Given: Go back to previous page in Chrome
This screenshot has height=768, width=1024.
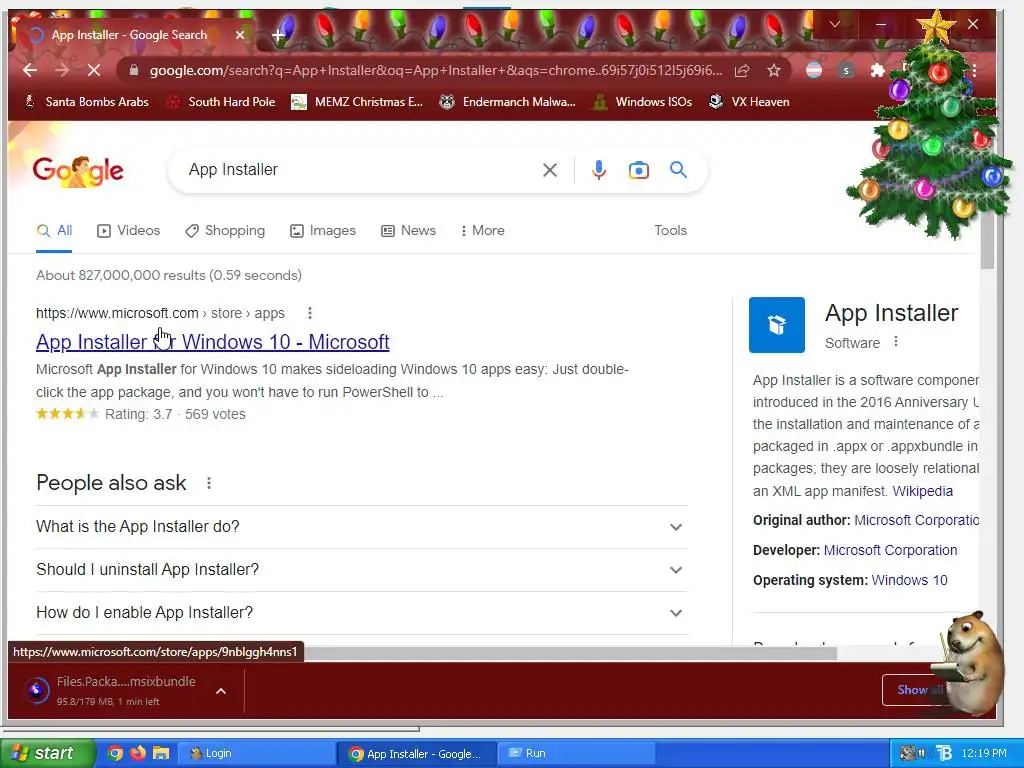Looking at the screenshot, I should coord(30,70).
